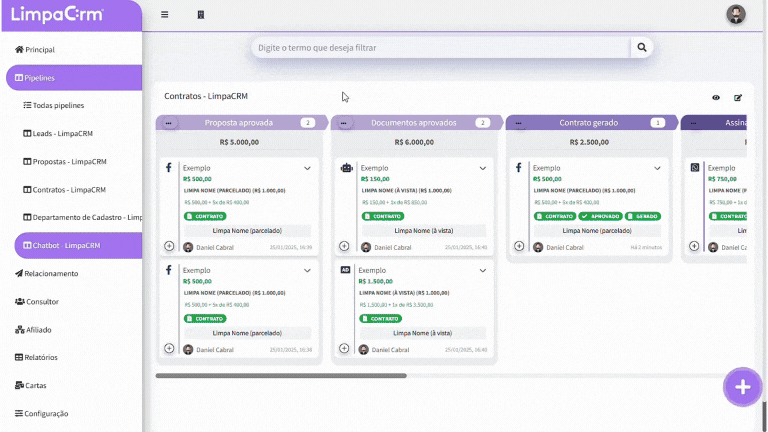Click the AD source icon on the R$ 1.500,00 card
Screen dimensions: 768x432
[x=345, y=270]
